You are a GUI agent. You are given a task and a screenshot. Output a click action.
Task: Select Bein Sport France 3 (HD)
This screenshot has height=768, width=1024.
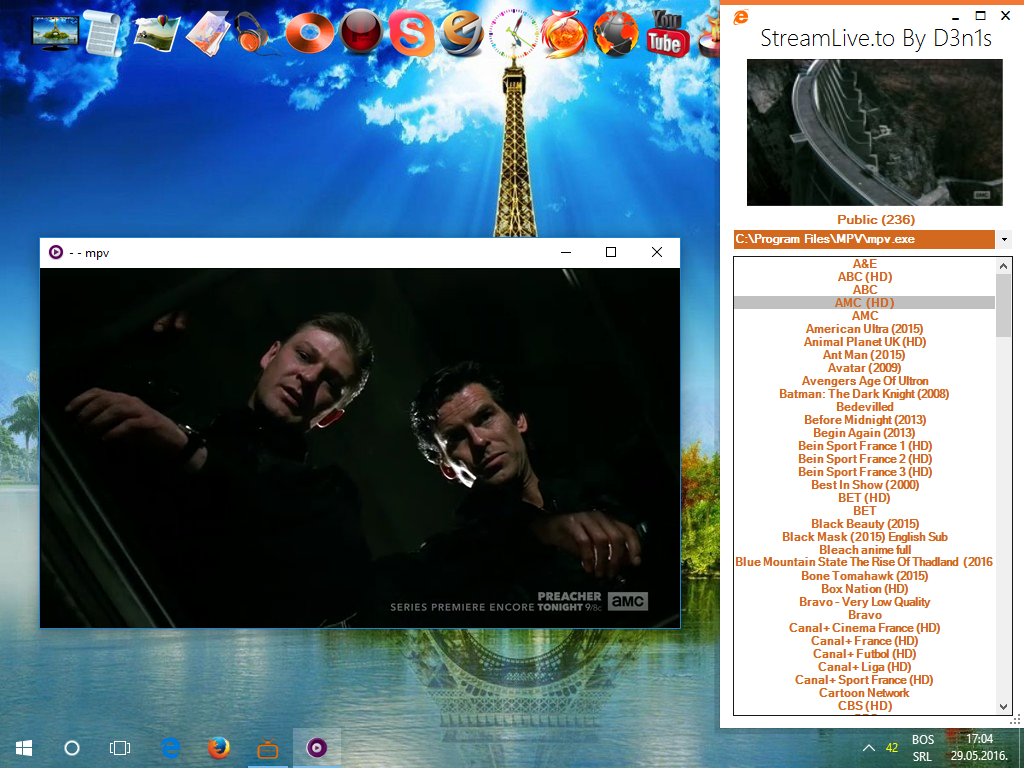[865, 472]
